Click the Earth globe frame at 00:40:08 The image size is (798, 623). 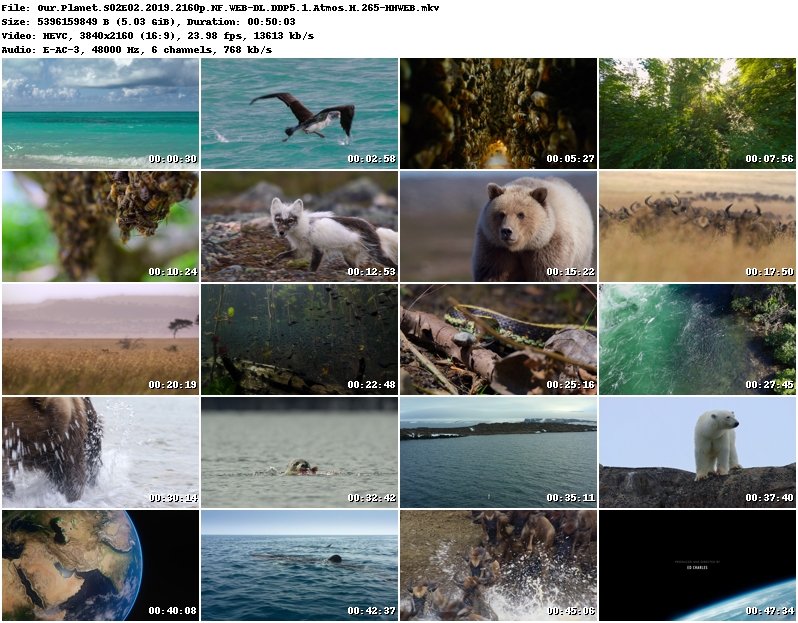tap(100, 565)
